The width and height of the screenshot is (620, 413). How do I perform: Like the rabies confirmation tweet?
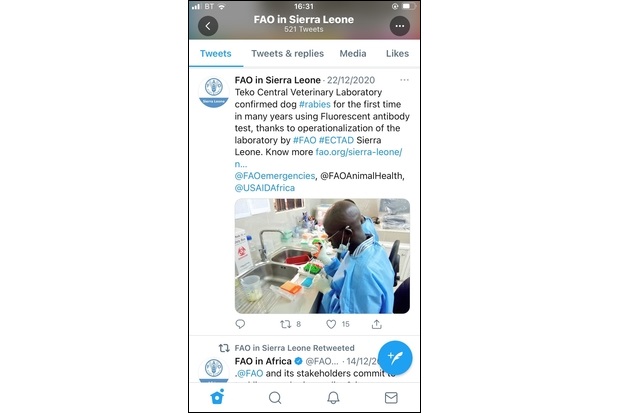[x=331, y=324]
